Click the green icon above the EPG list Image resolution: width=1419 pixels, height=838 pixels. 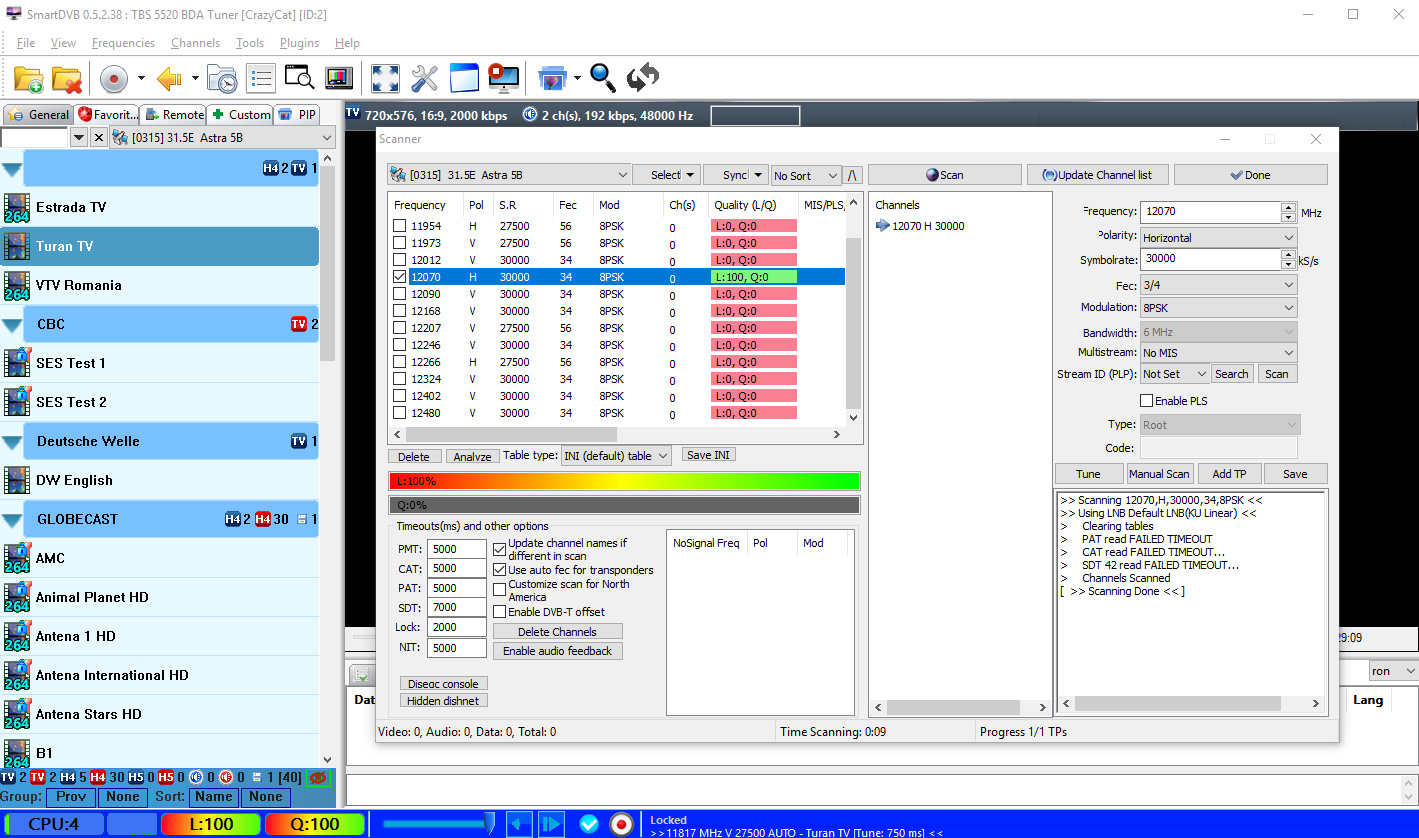[360, 674]
